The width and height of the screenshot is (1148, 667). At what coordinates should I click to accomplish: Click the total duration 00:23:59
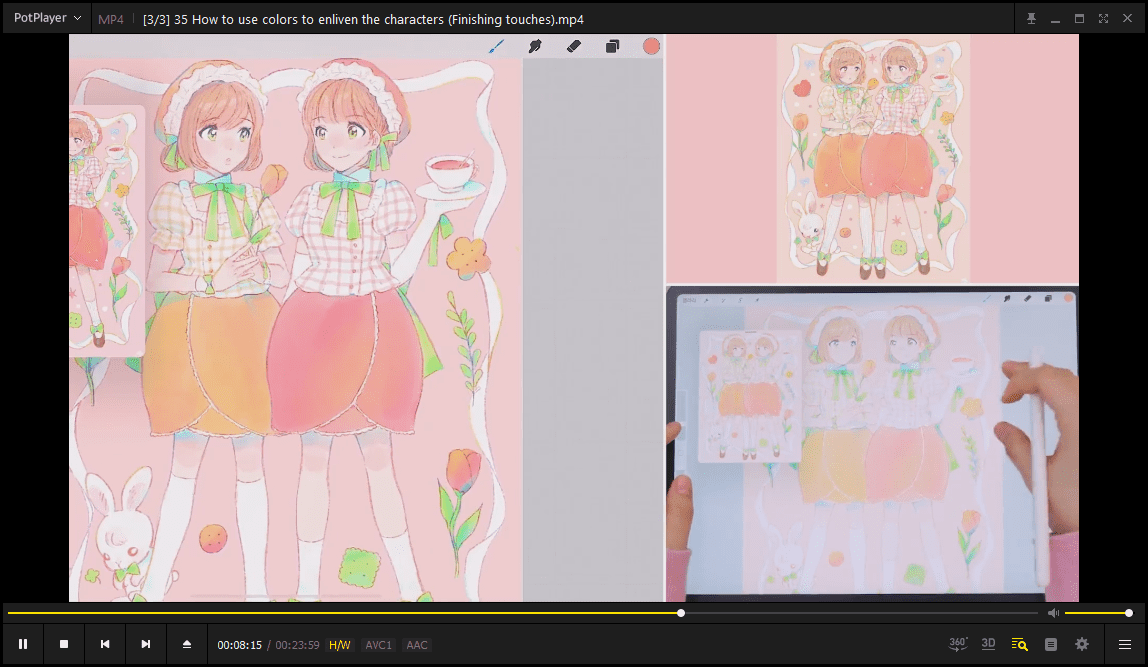point(297,645)
